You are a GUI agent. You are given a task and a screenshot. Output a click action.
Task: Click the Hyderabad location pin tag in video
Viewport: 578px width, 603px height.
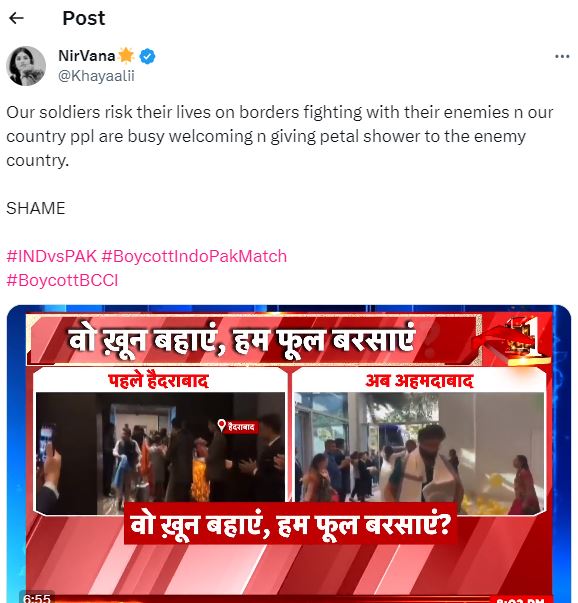(x=237, y=426)
